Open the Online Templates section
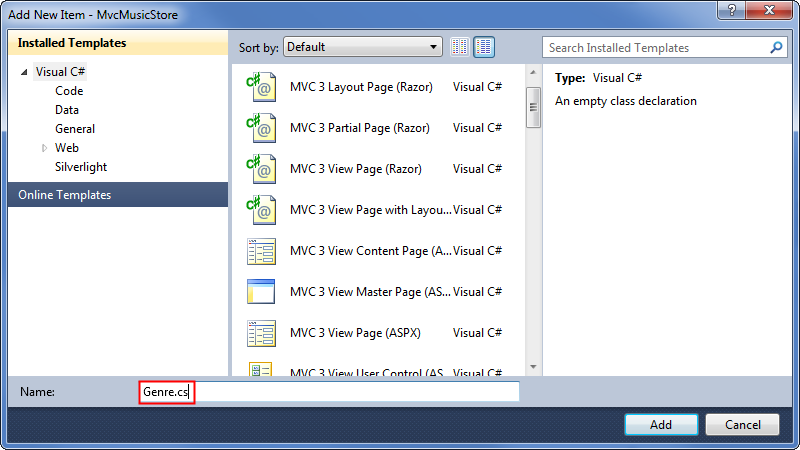 pos(64,195)
